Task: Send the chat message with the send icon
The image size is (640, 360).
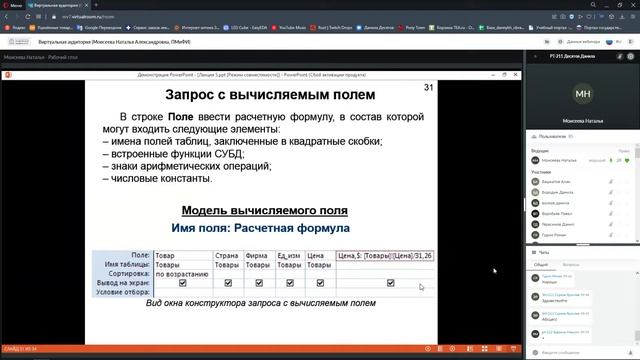Action: click(x=631, y=352)
